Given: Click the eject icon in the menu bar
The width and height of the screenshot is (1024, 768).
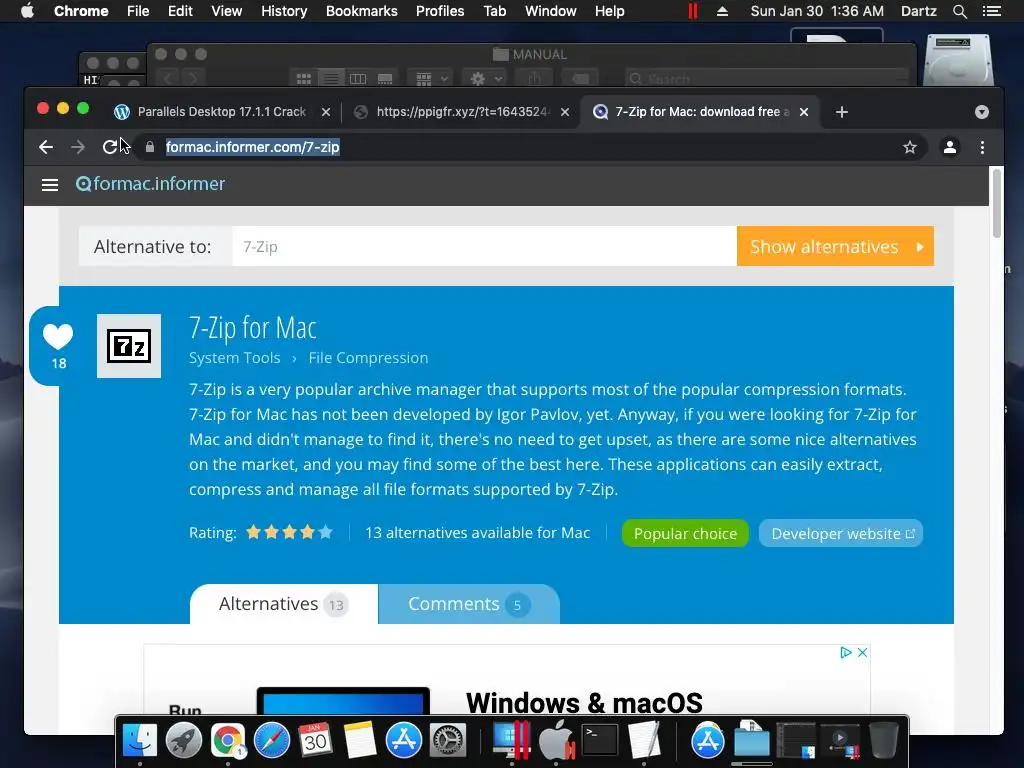Looking at the screenshot, I should (x=722, y=11).
